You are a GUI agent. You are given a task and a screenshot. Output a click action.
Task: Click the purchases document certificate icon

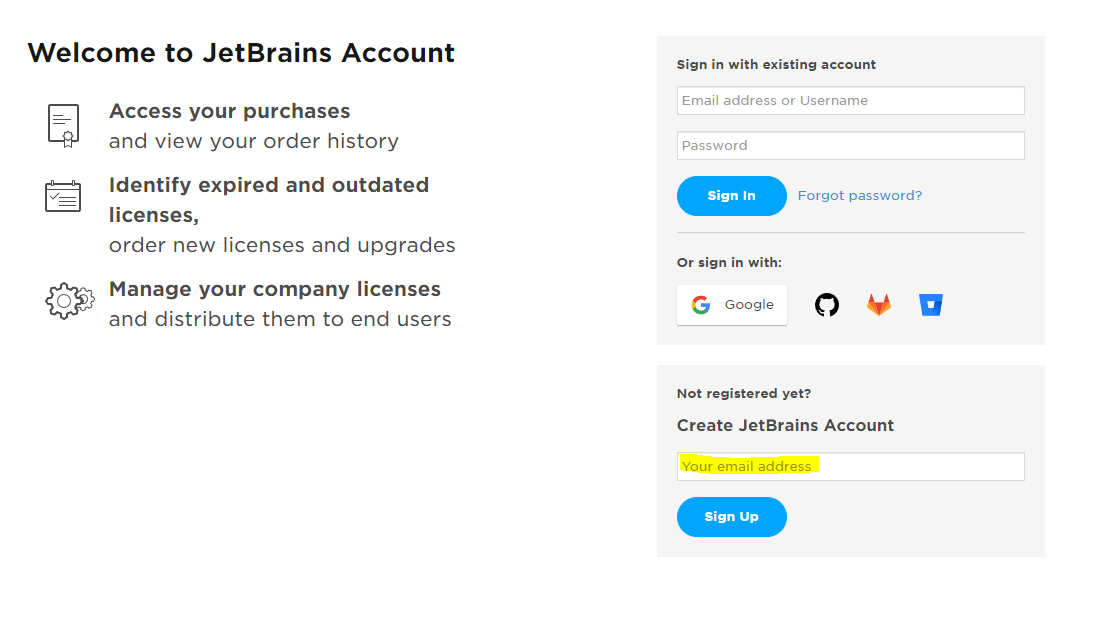[x=64, y=126]
